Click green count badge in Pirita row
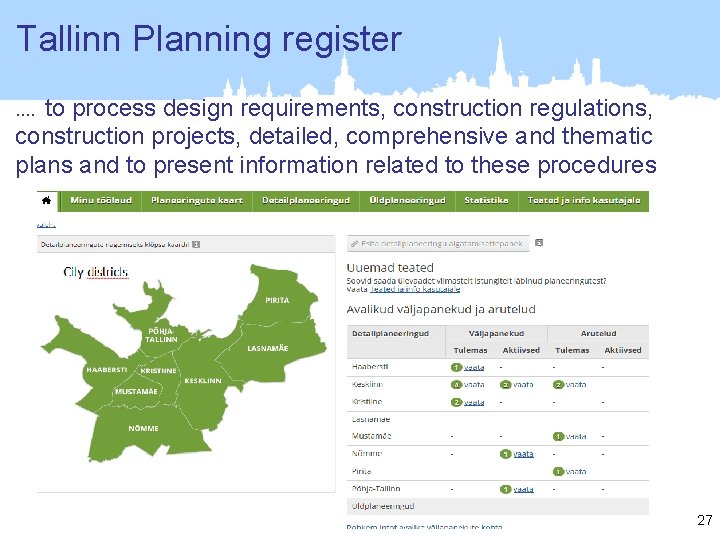 coord(558,472)
